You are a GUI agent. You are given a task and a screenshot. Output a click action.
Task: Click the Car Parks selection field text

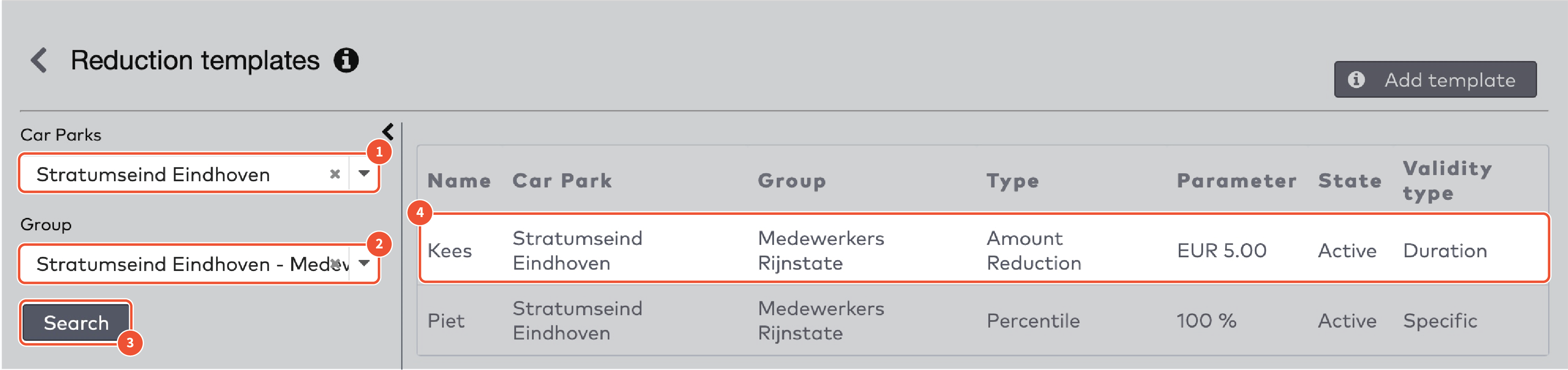click(153, 175)
